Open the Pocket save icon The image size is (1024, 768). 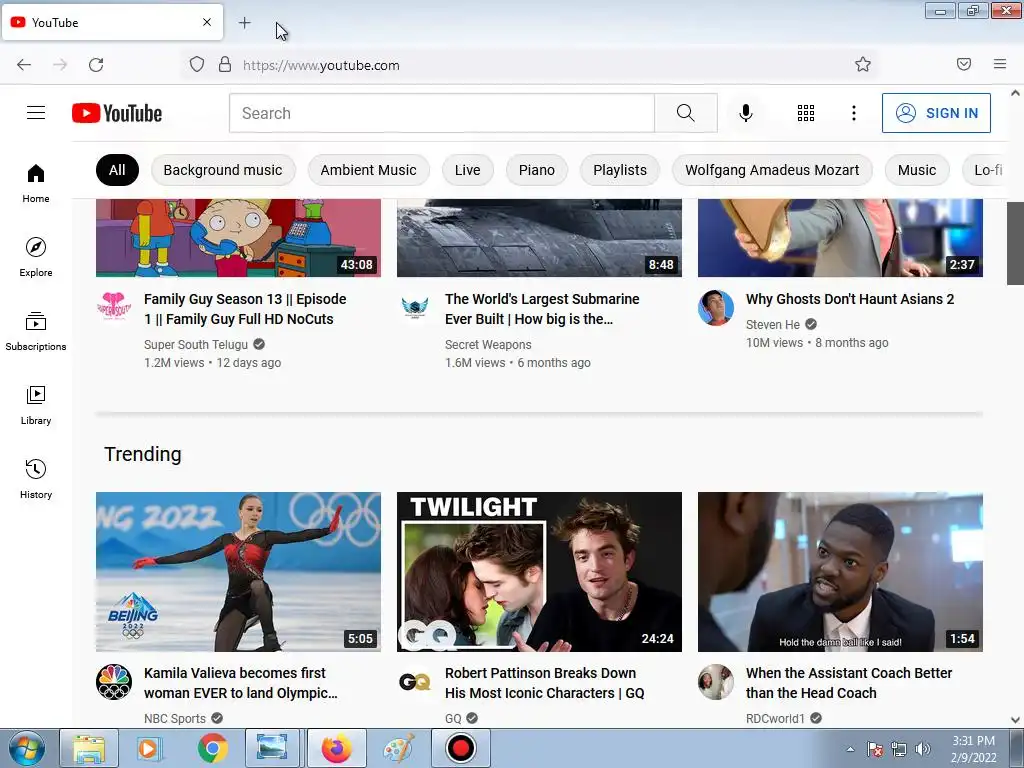coord(964,64)
